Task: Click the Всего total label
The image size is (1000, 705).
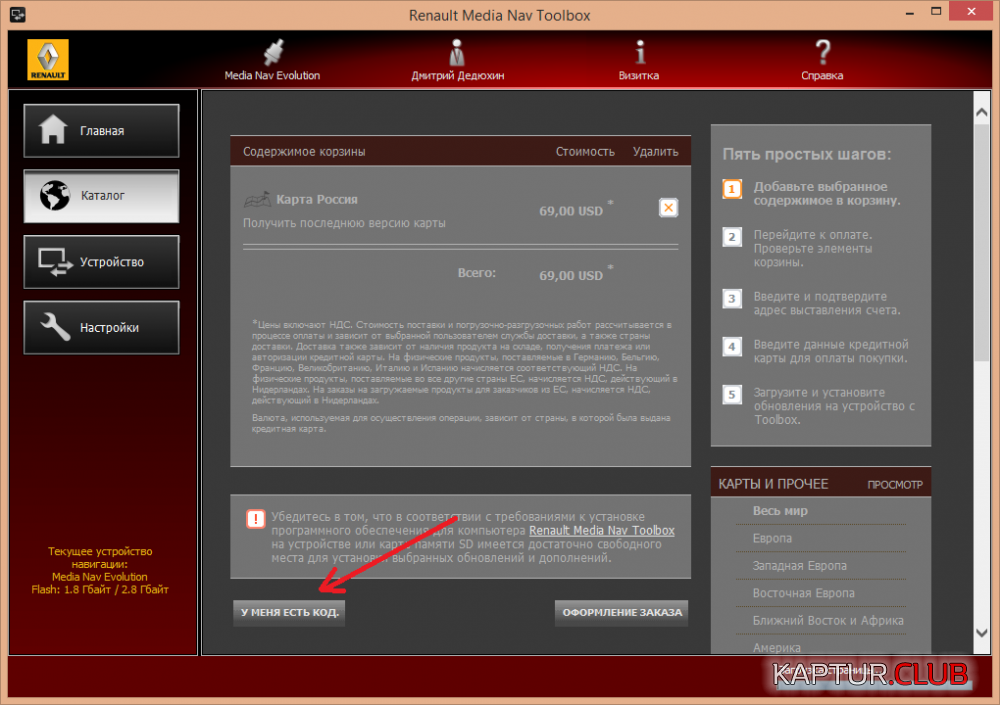Action: (476, 273)
